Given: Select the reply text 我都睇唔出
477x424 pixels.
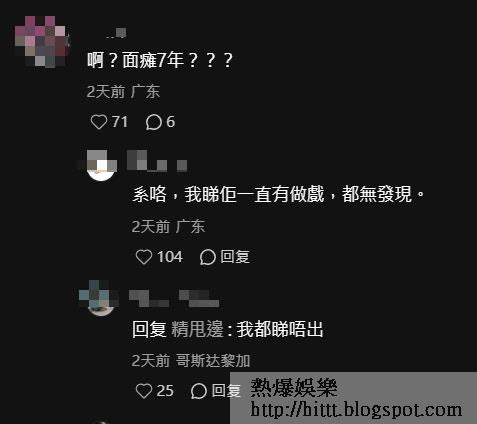Looking at the screenshot, I should (280, 329).
